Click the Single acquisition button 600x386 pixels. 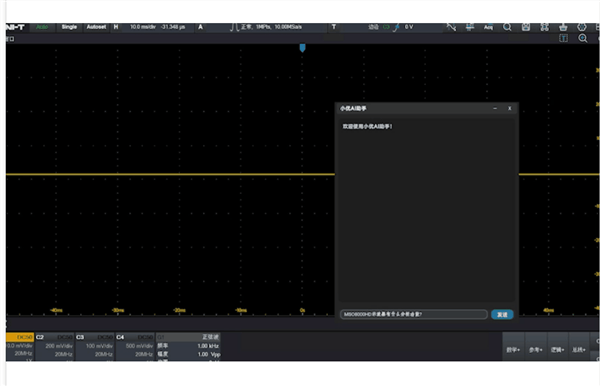[x=69, y=27]
